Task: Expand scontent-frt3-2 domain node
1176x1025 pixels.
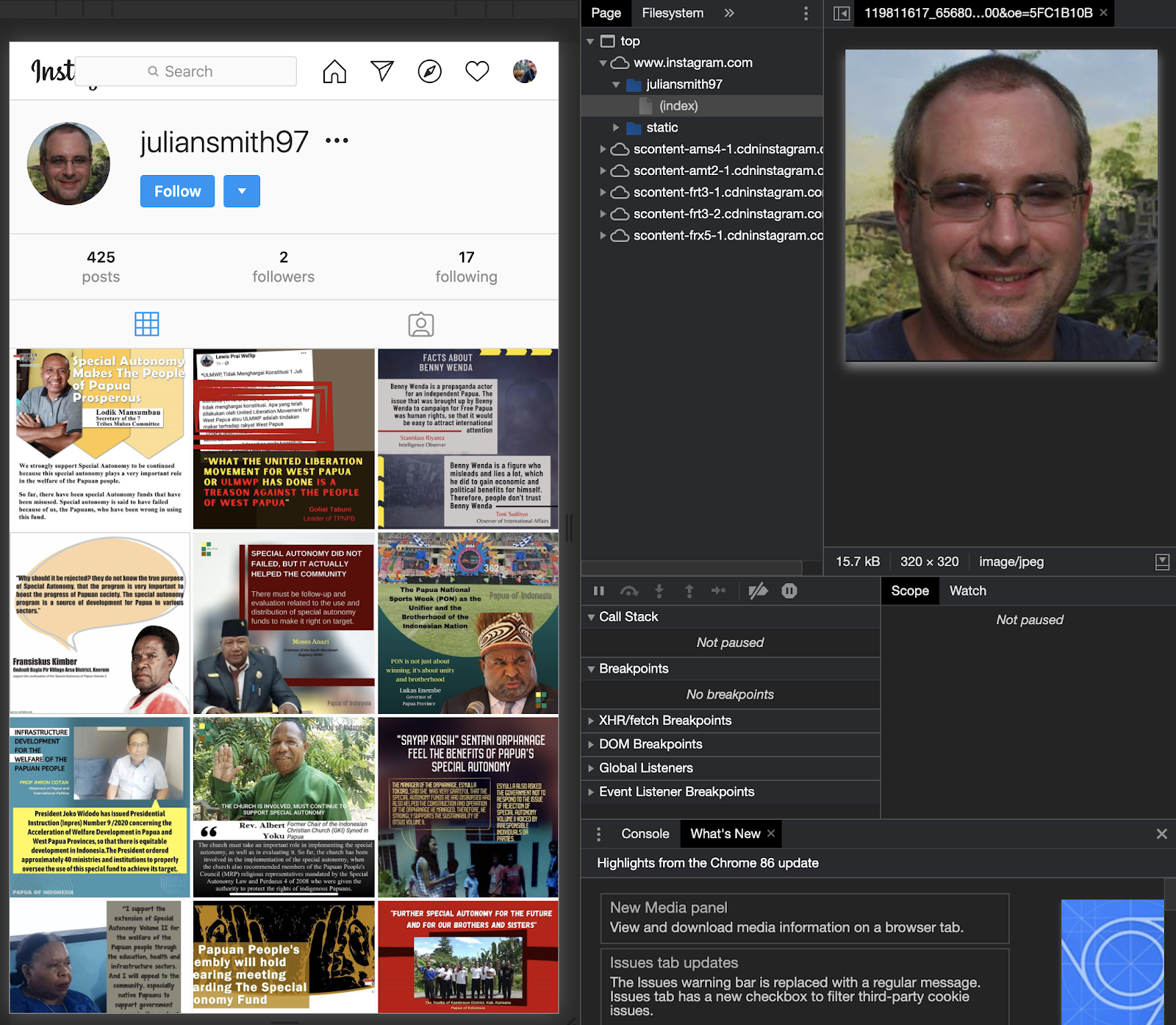Action: tap(603, 214)
